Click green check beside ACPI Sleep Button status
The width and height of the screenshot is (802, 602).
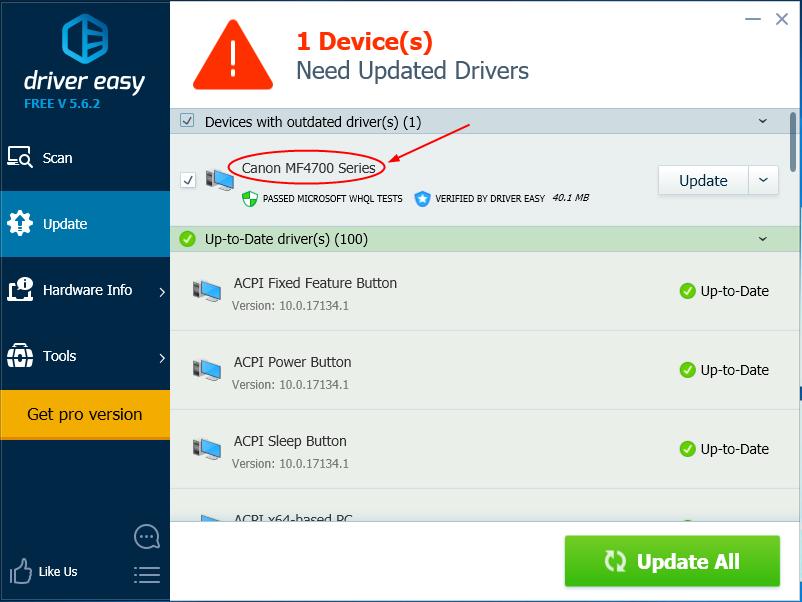(x=687, y=449)
